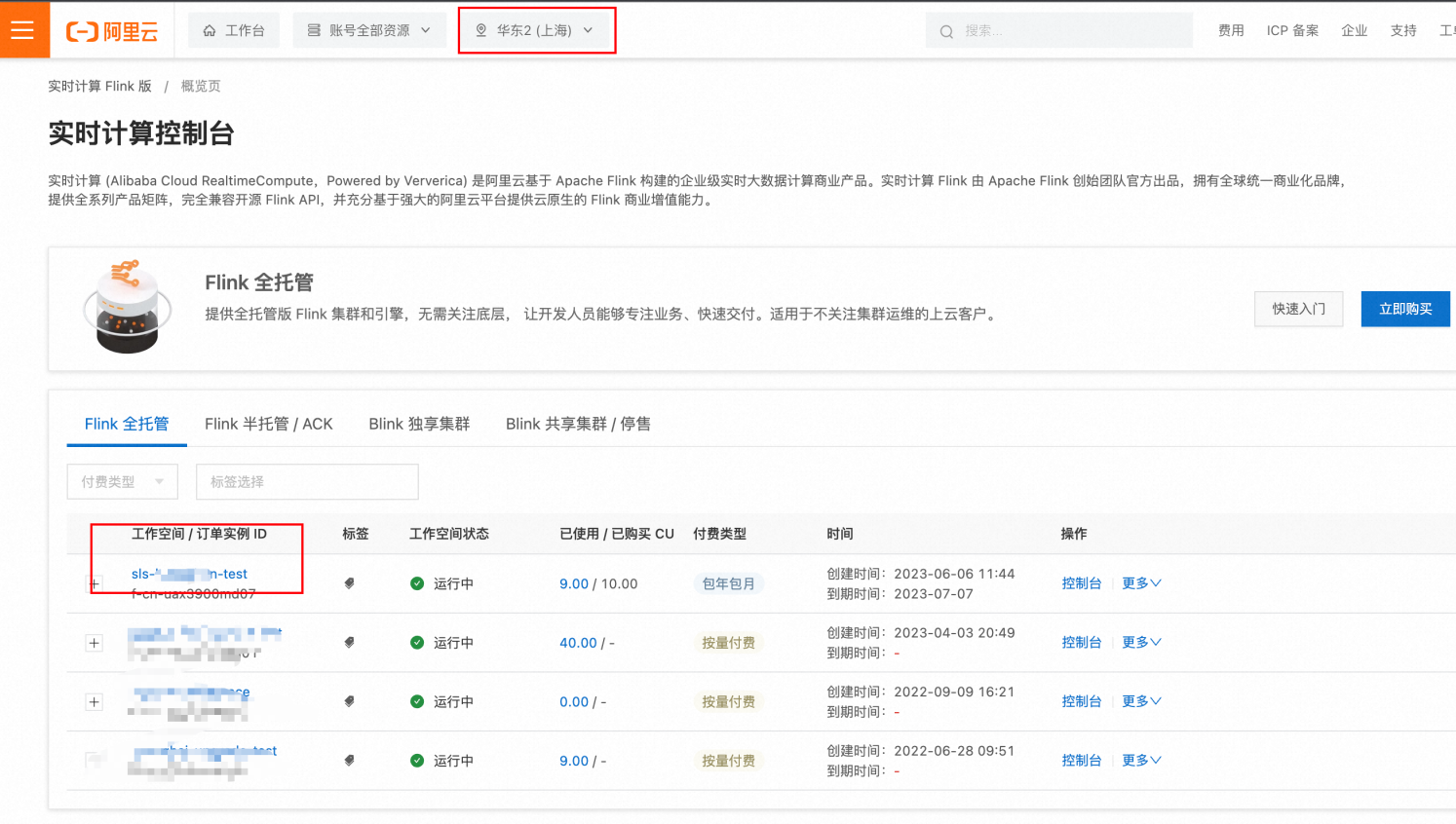This screenshot has height=824, width=1456.
Task: Click the 立即购买 buy now button
Action: click(x=1405, y=309)
